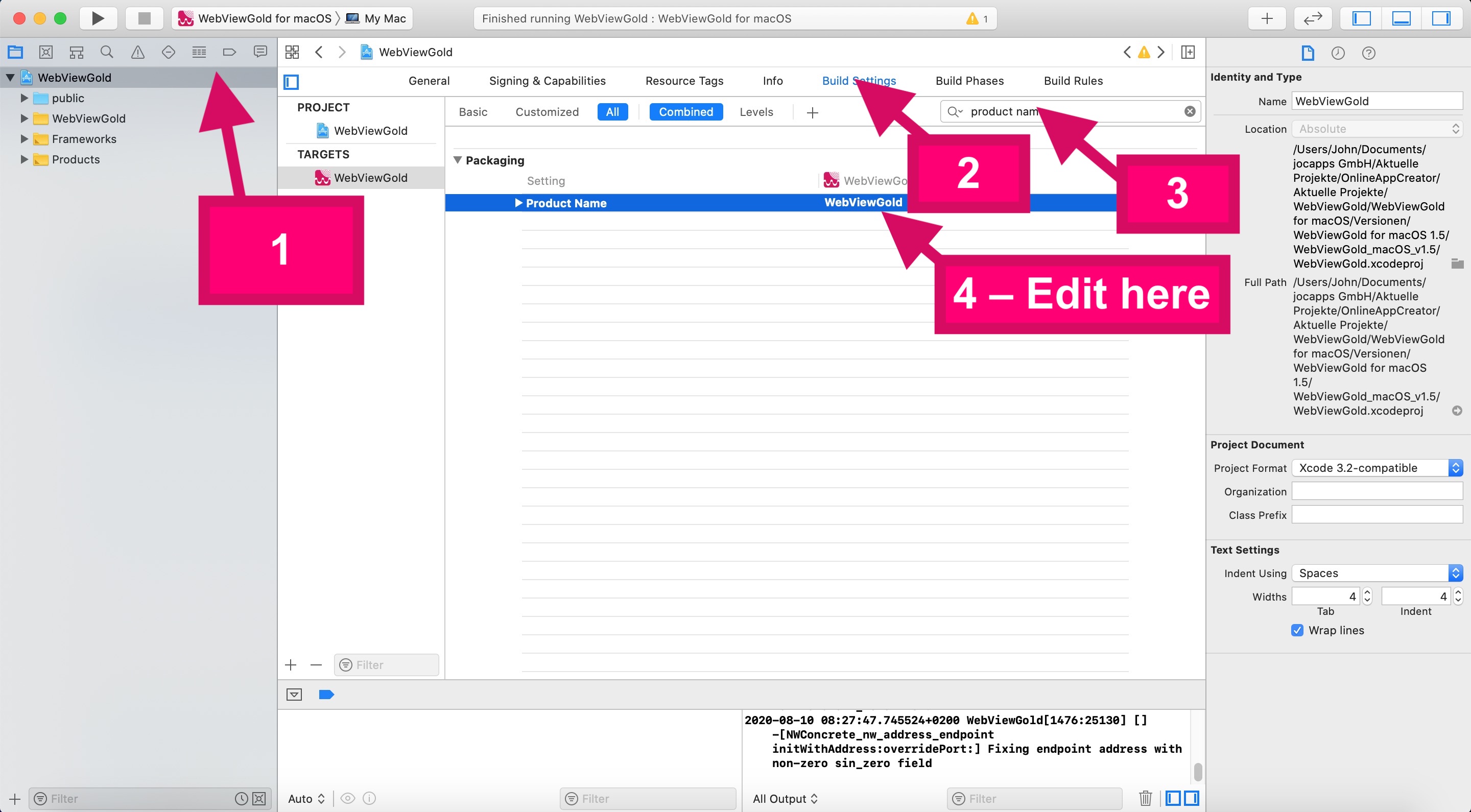Show Customized build settings
1471x812 pixels.
(x=547, y=112)
